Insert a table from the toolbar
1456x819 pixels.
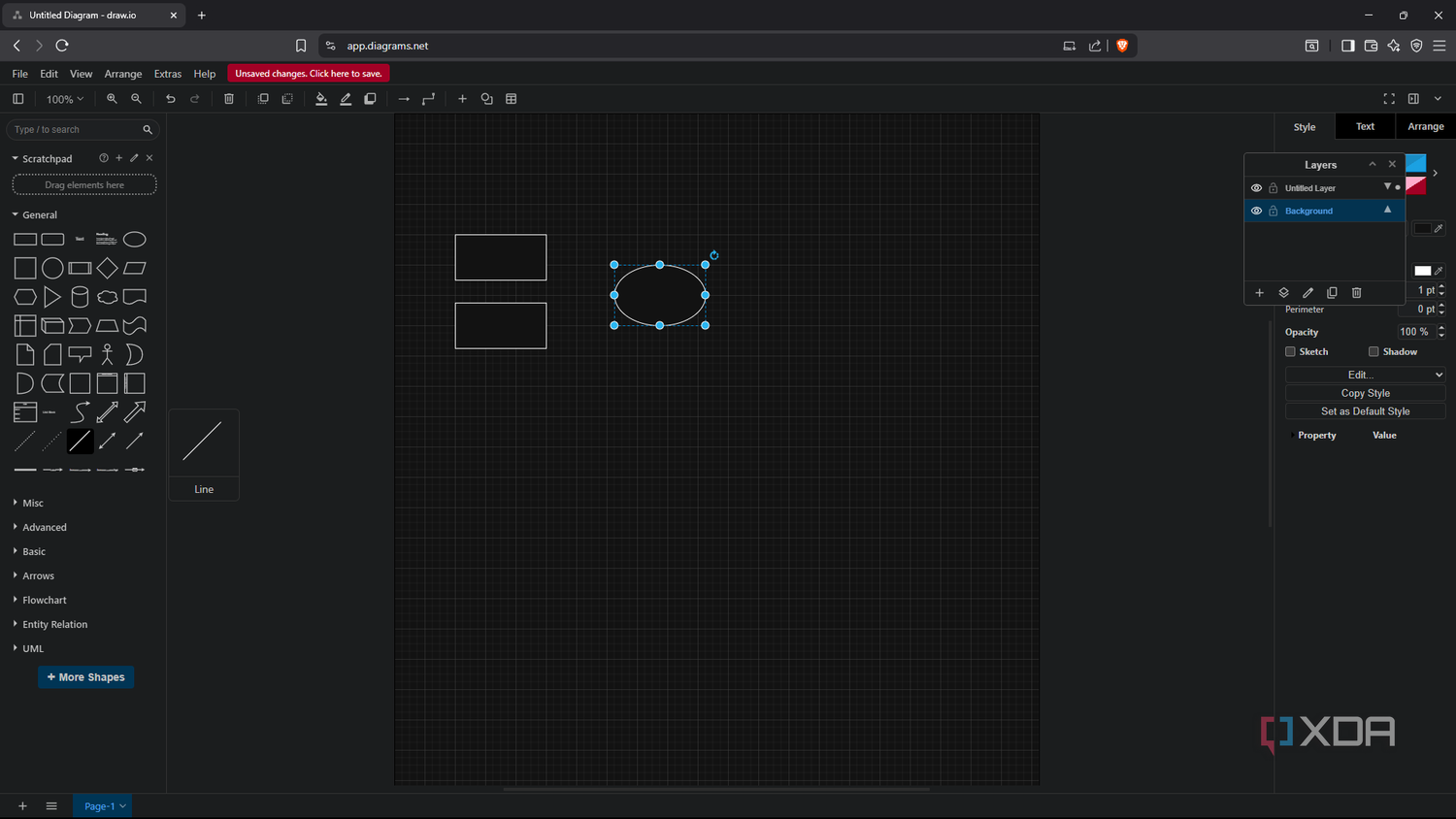512,99
